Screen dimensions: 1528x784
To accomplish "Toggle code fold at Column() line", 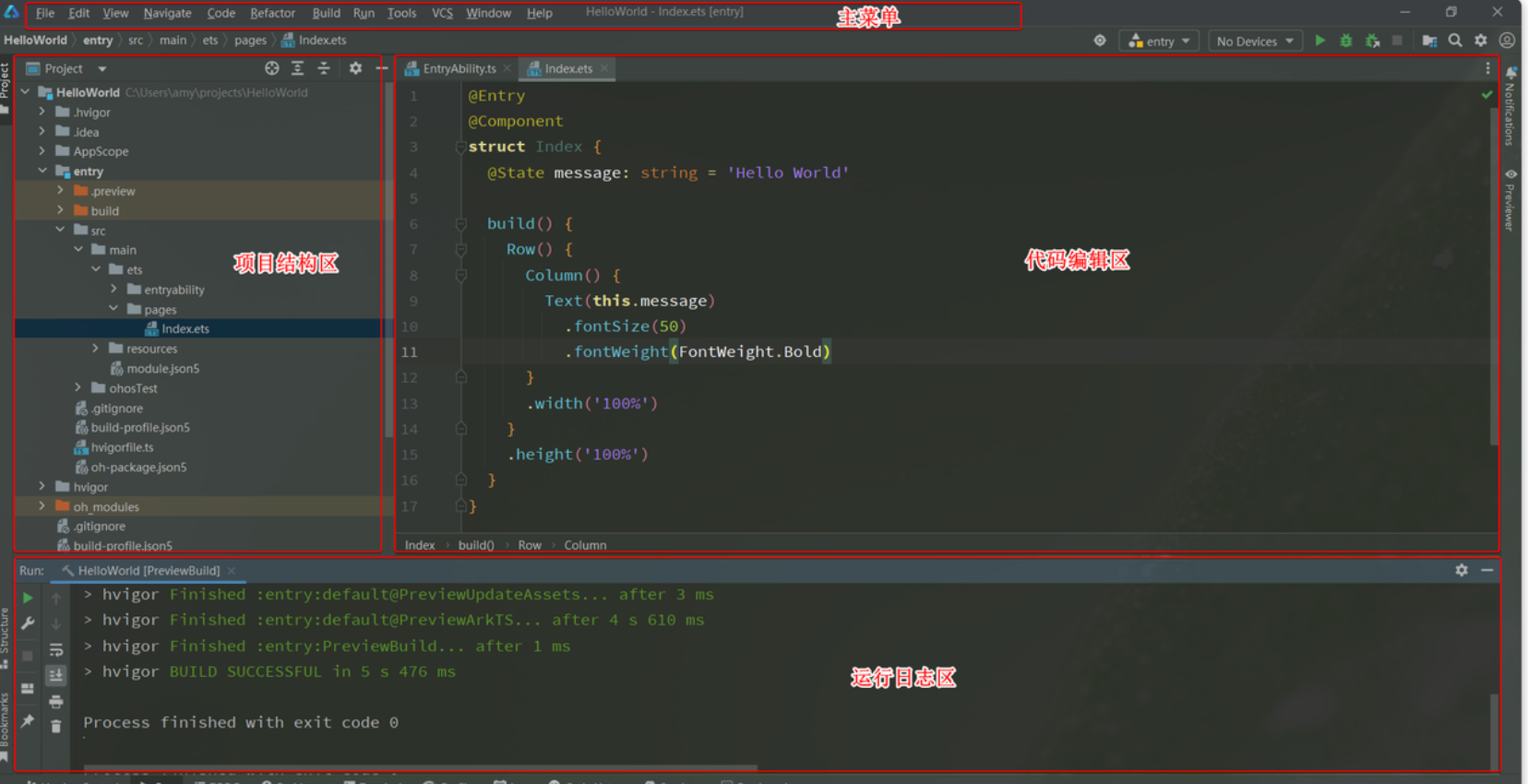I will coord(460,275).
